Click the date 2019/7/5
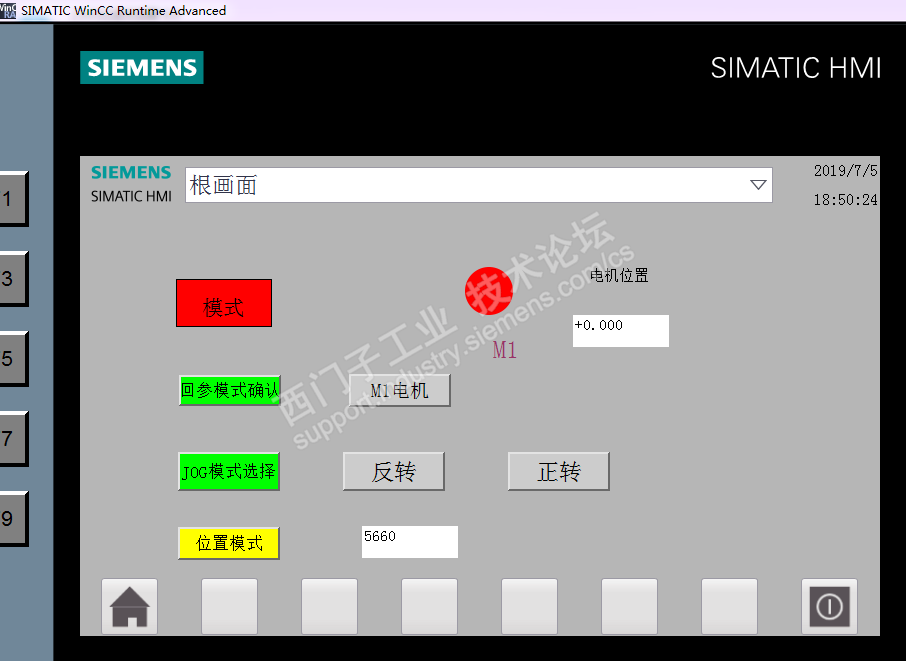This screenshot has height=661, width=906. point(845,171)
